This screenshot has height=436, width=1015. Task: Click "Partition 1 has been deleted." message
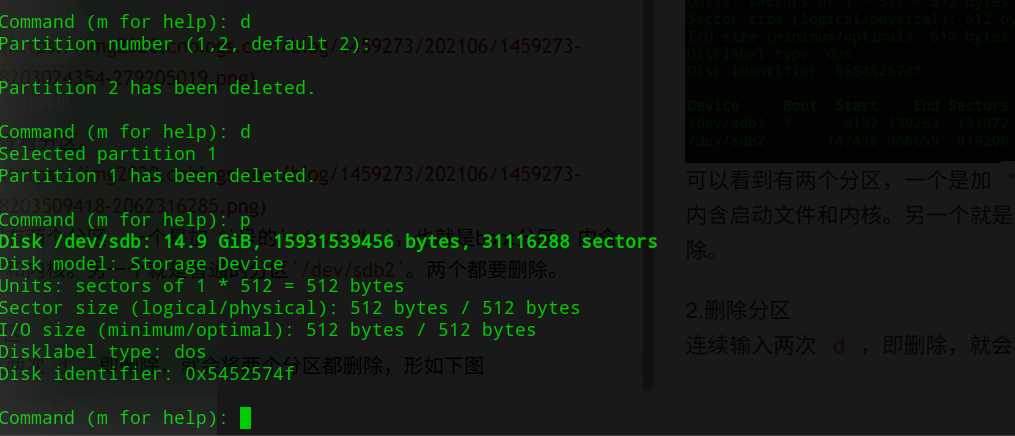(158, 176)
